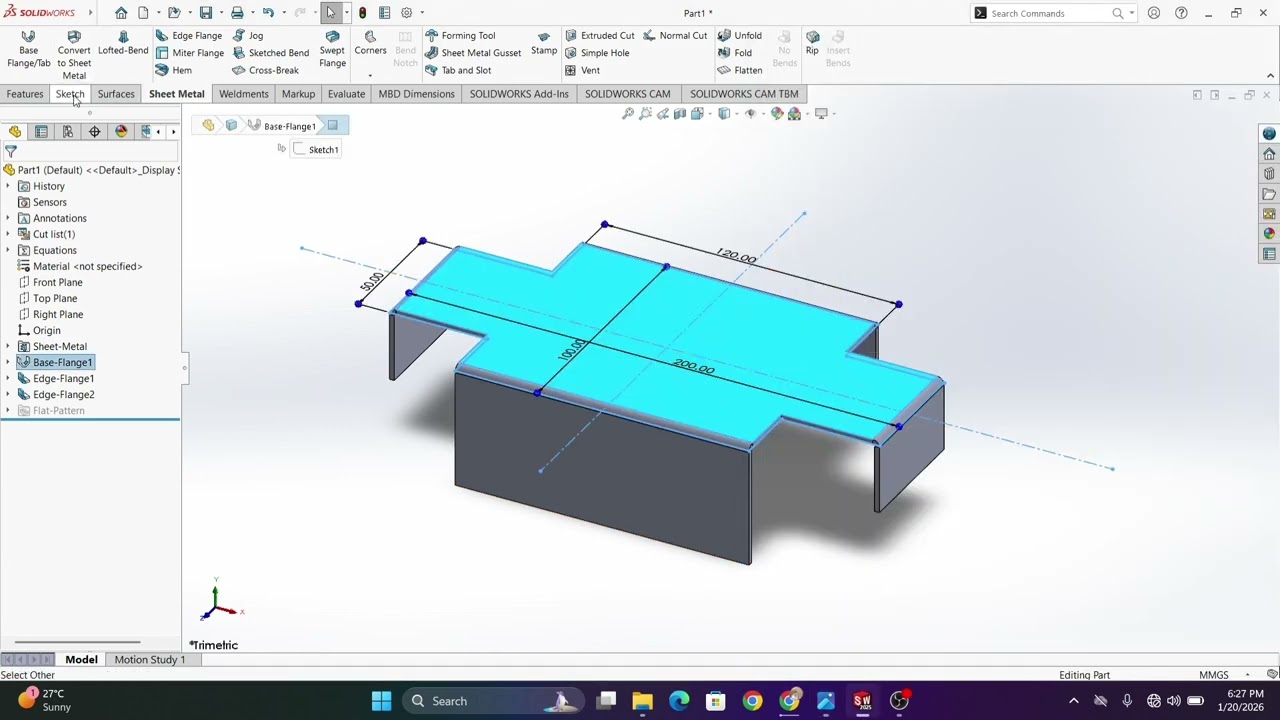Viewport: 1280px width, 720px height.
Task: Expand the Annotations tree node
Action: (x=8, y=218)
